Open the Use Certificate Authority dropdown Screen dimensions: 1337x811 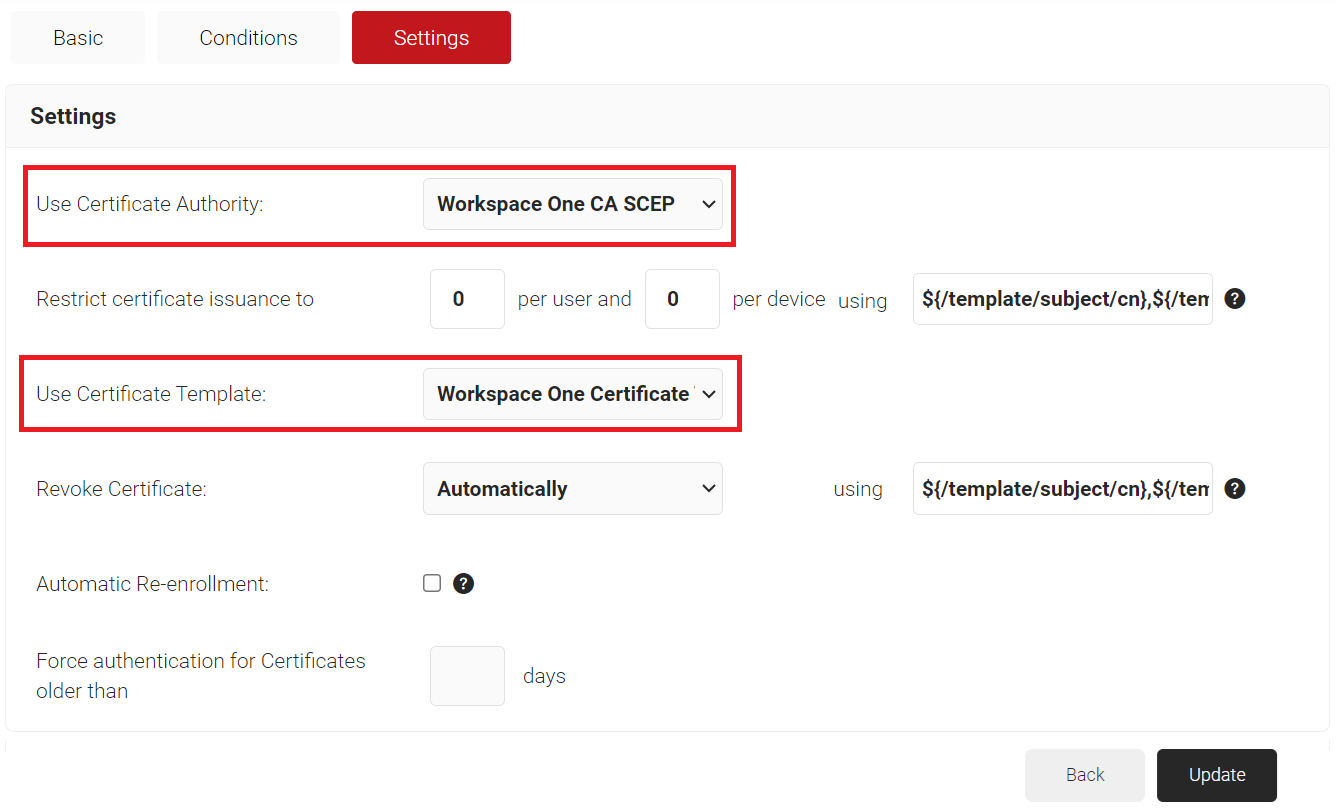tap(573, 204)
